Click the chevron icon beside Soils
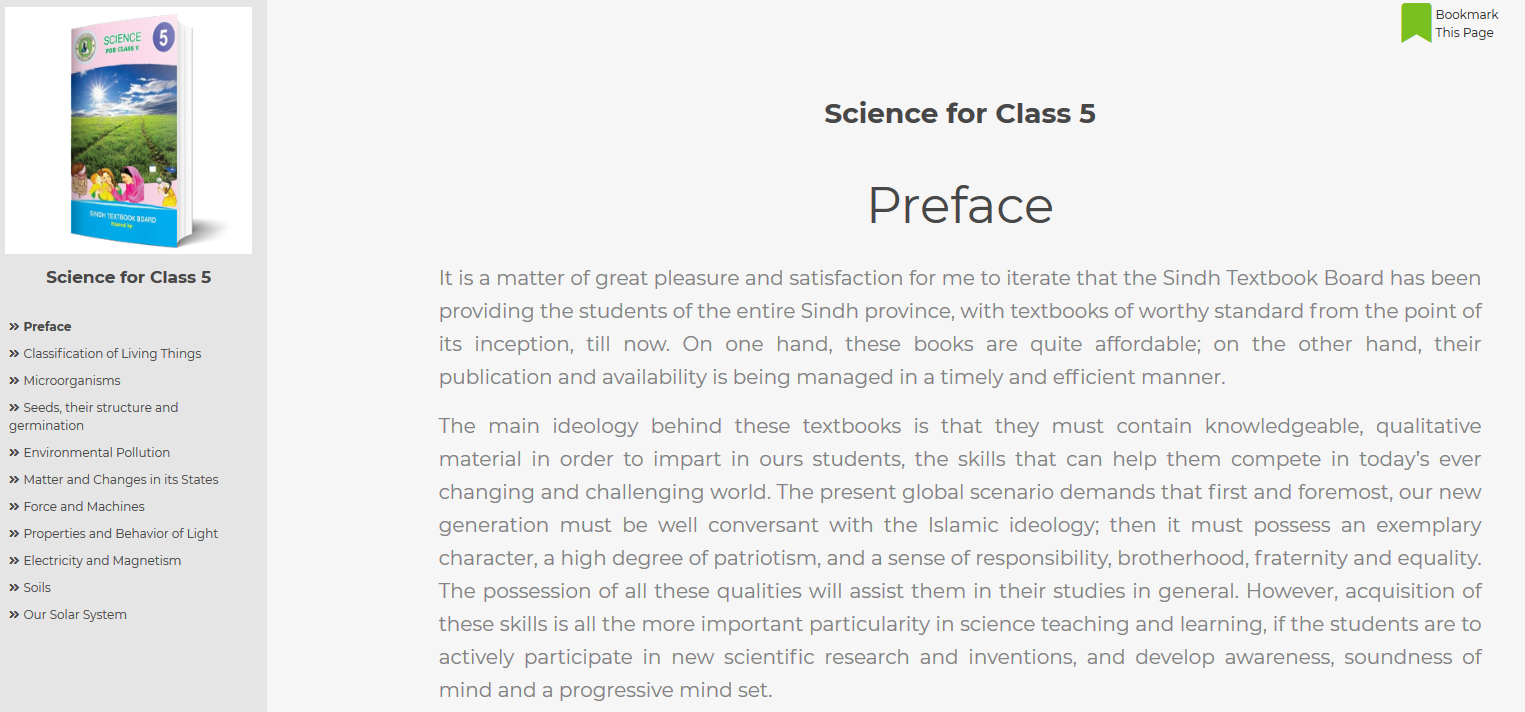Screen dimensions: 1525x712 (14, 587)
